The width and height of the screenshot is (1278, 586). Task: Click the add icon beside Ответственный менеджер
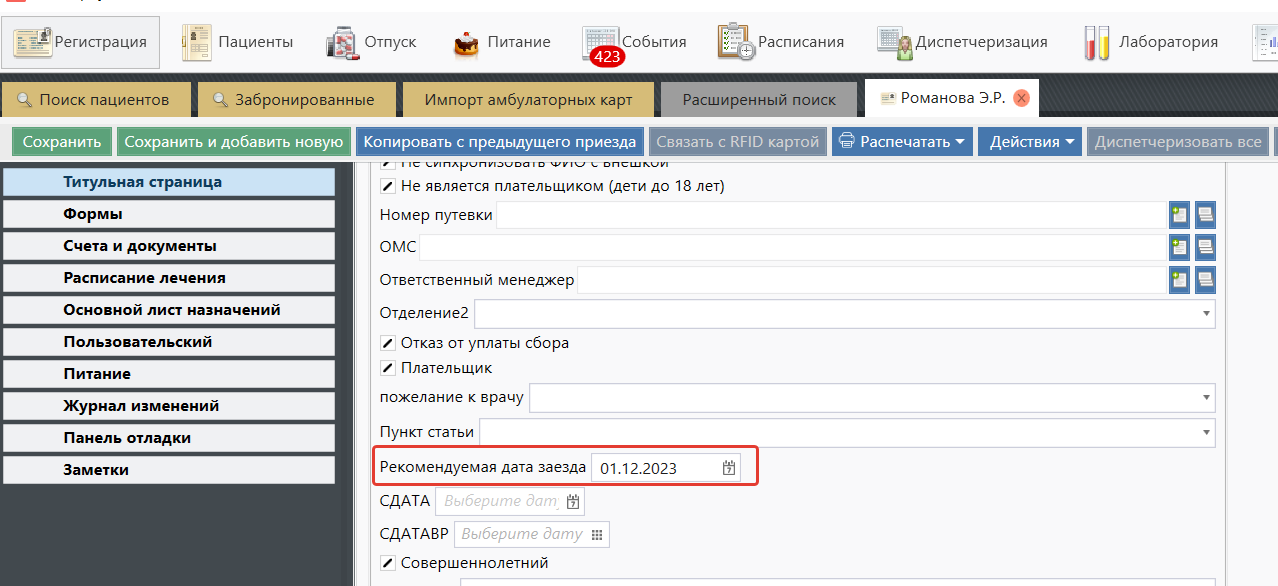click(1179, 280)
